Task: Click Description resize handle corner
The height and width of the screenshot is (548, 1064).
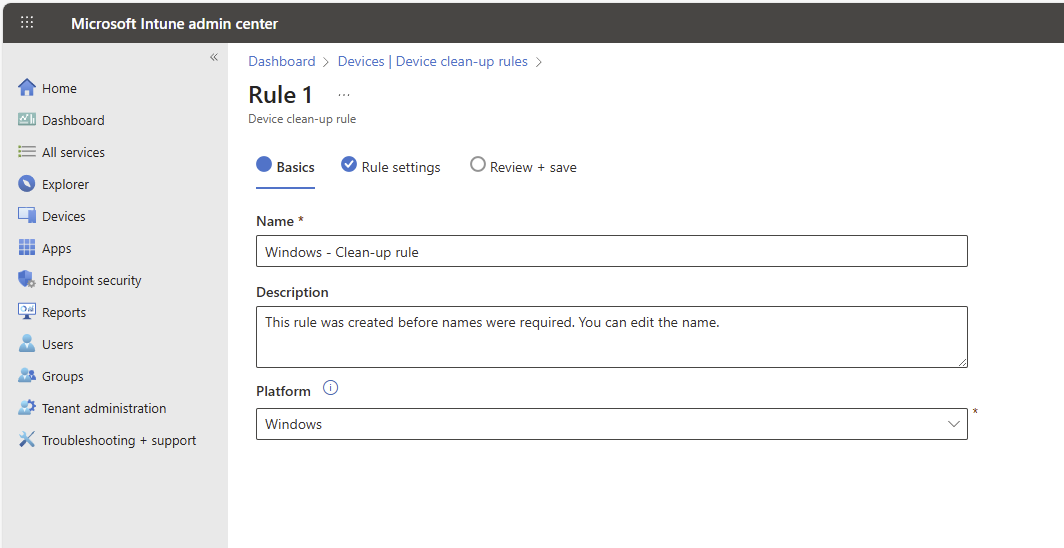Action: coord(962,362)
